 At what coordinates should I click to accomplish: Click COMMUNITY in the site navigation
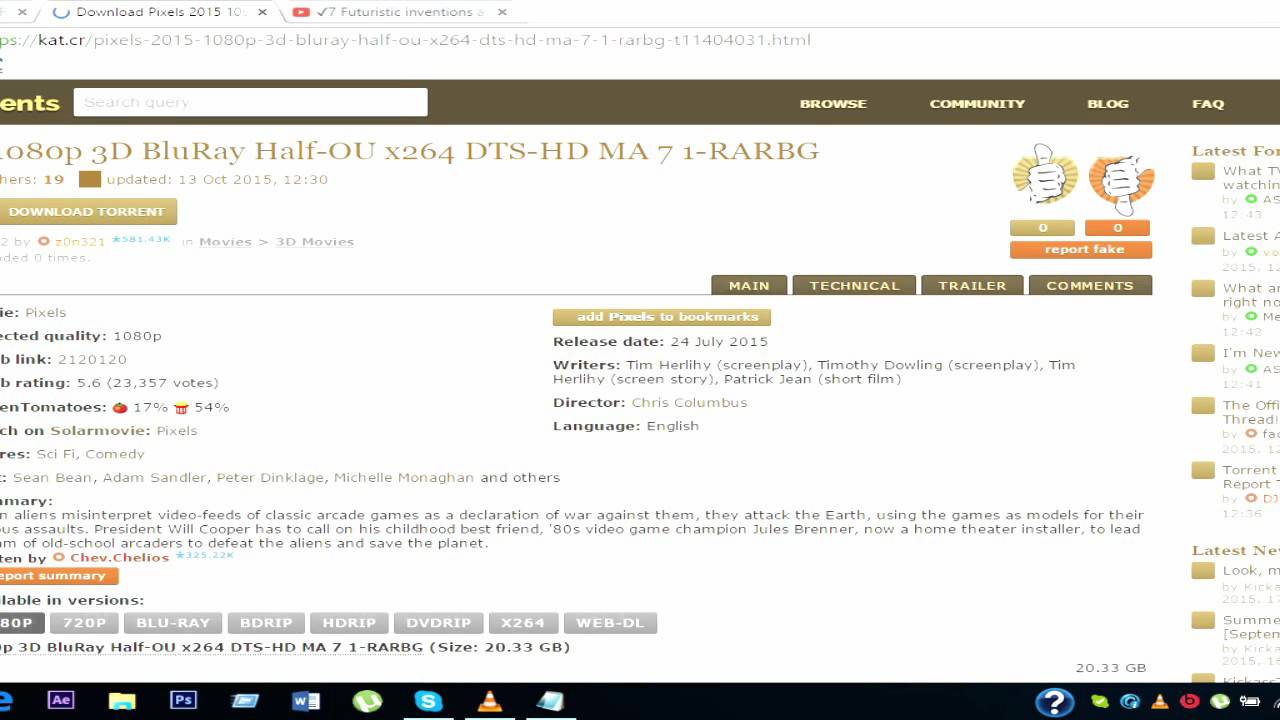[x=977, y=103]
